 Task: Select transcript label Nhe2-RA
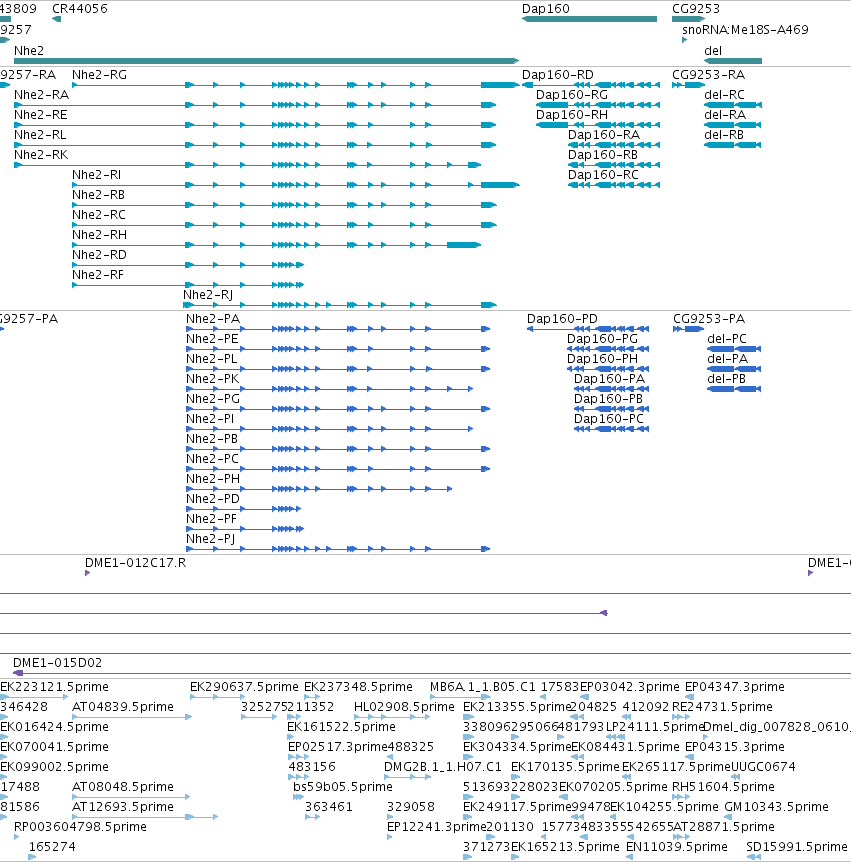click(41, 95)
